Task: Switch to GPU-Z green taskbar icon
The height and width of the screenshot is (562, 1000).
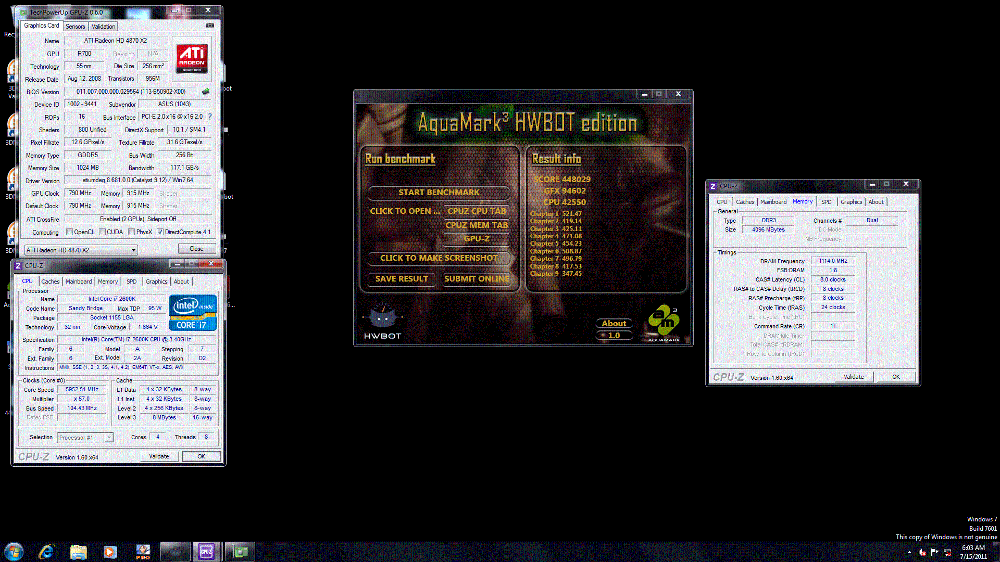Action: [x=240, y=552]
